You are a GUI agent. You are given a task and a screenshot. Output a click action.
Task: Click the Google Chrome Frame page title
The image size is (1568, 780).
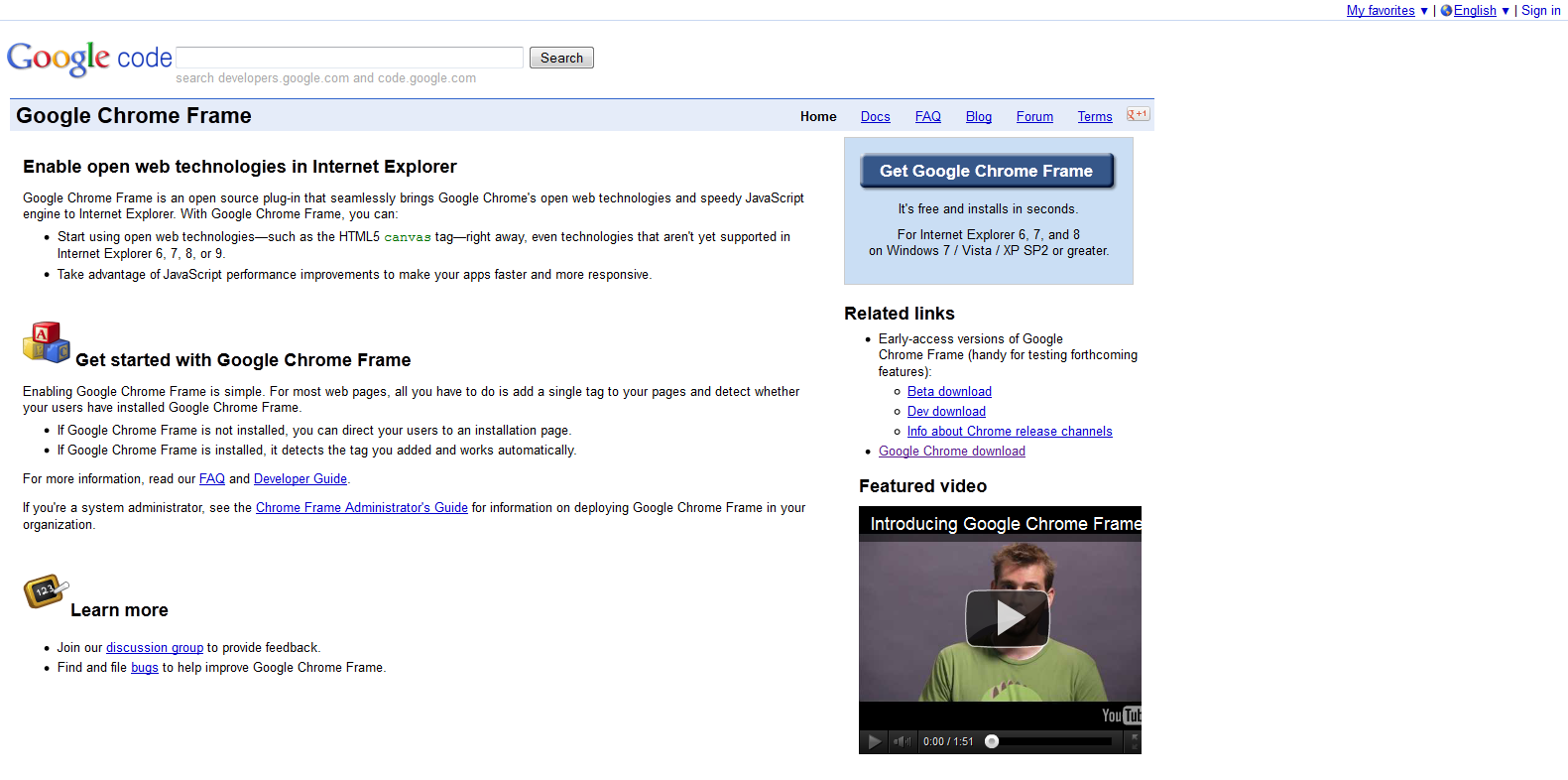coord(134,116)
